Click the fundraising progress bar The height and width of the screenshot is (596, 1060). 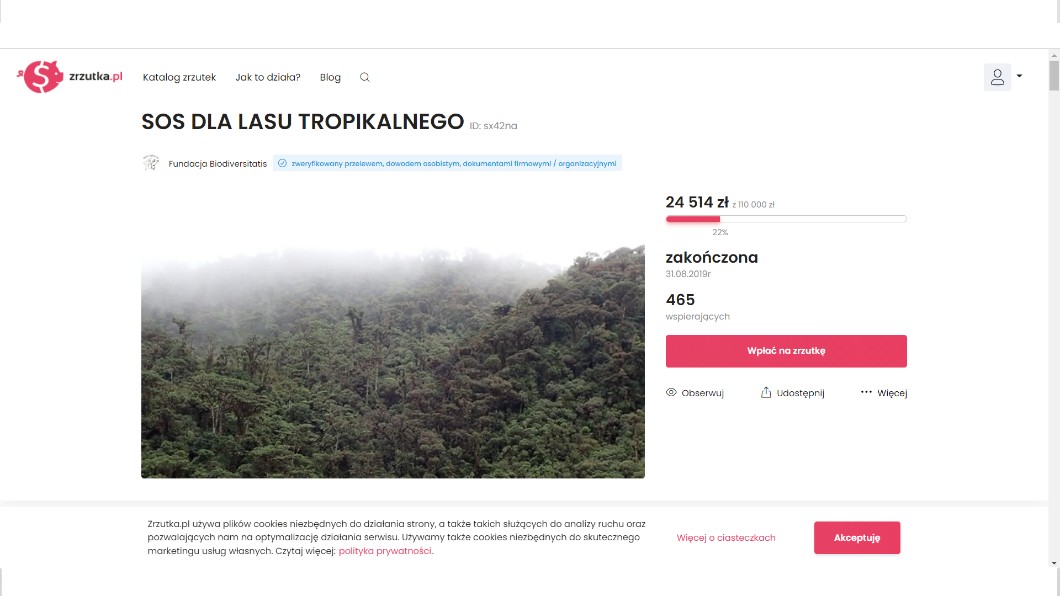point(786,218)
